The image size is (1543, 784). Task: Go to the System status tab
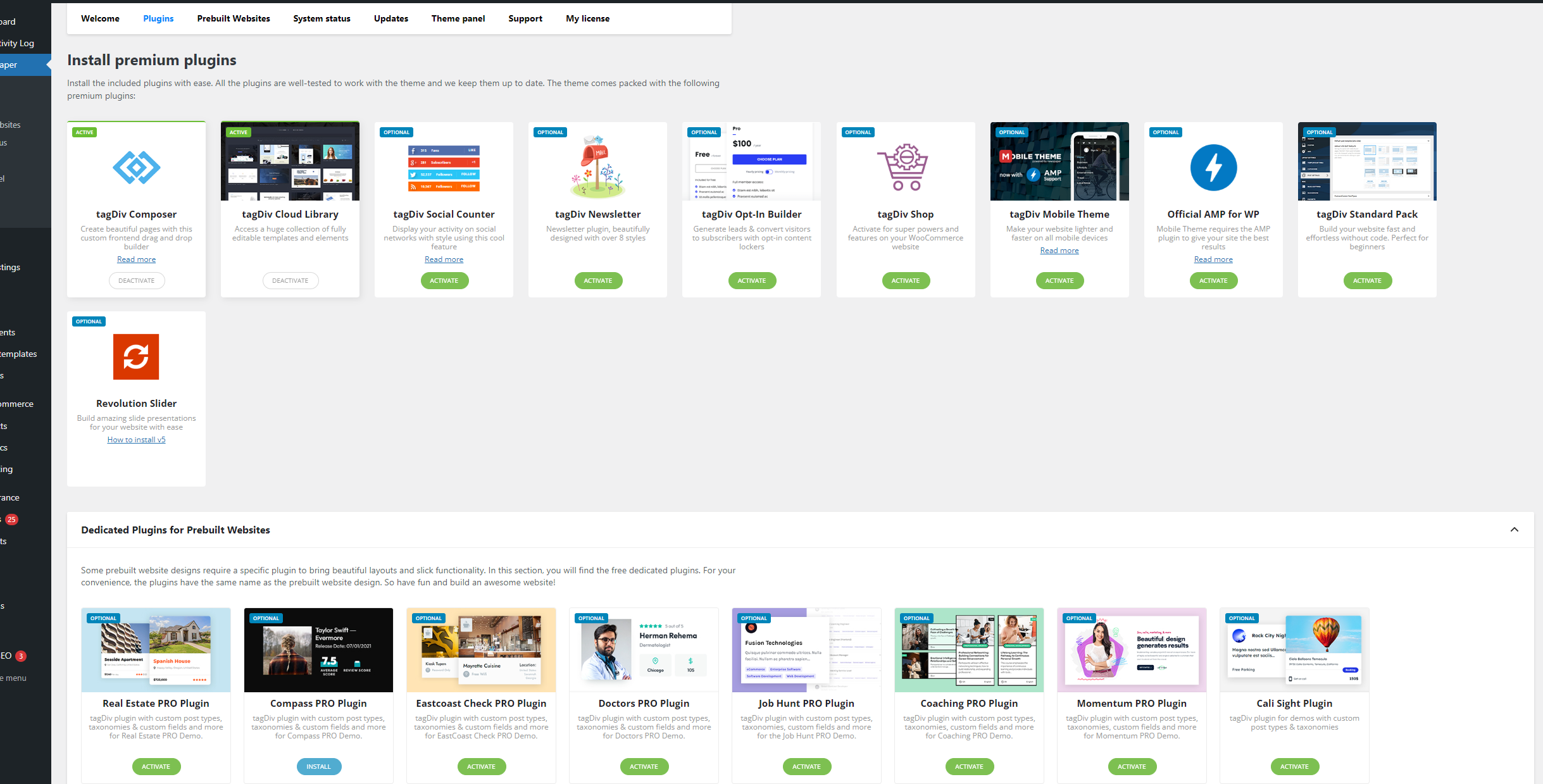322,18
